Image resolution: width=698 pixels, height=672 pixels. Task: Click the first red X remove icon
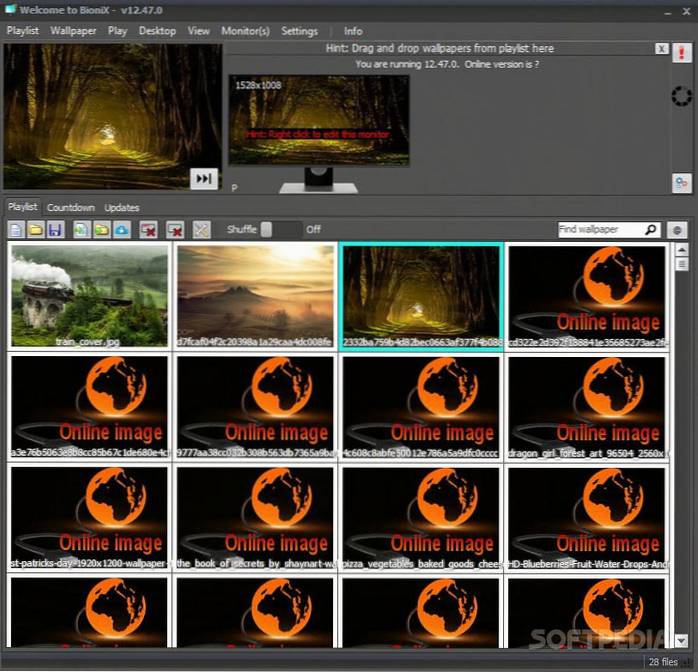pyautogui.click(x=148, y=230)
